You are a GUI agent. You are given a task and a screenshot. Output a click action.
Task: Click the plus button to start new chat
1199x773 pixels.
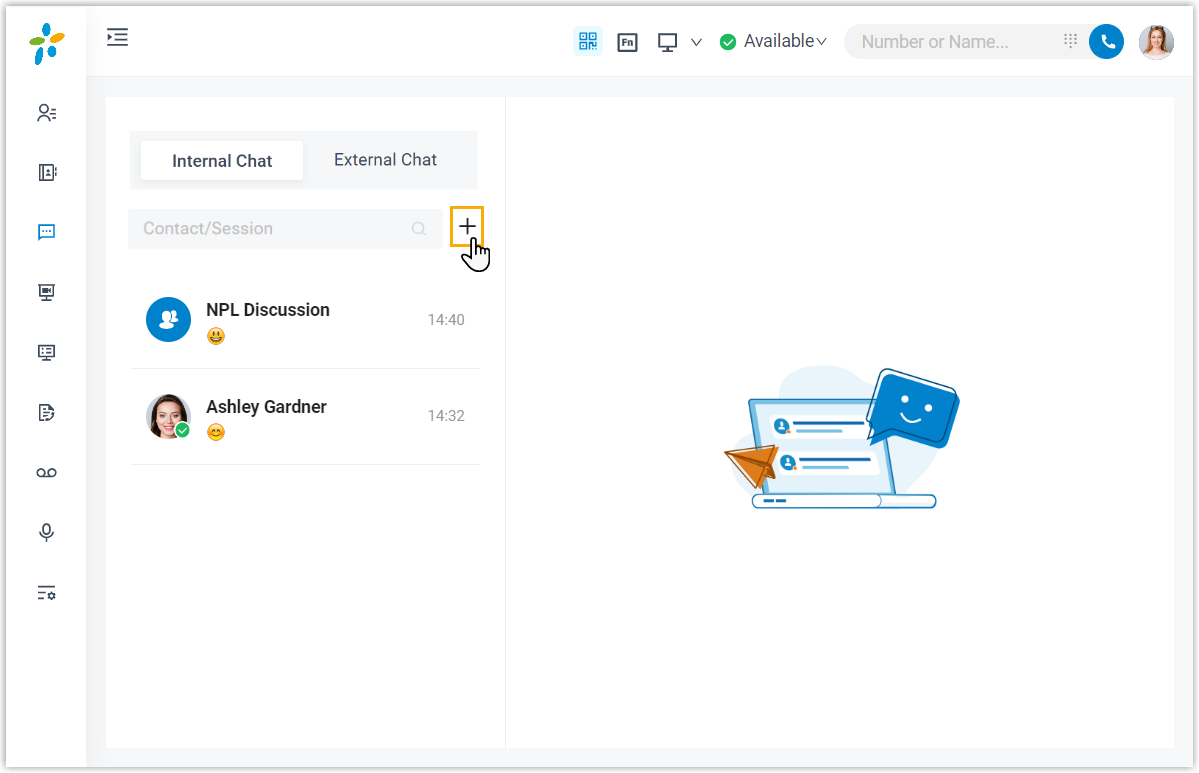click(x=467, y=227)
